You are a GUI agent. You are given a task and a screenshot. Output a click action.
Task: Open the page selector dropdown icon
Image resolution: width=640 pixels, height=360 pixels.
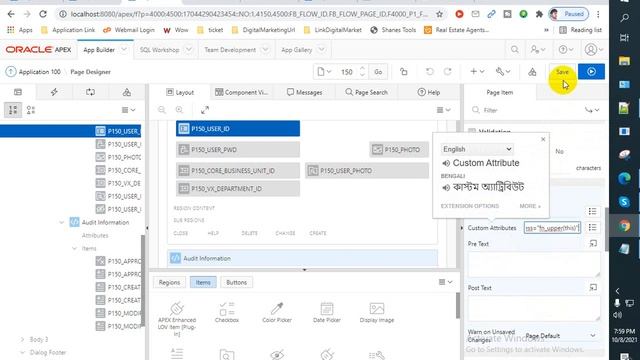tap(324, 72)
